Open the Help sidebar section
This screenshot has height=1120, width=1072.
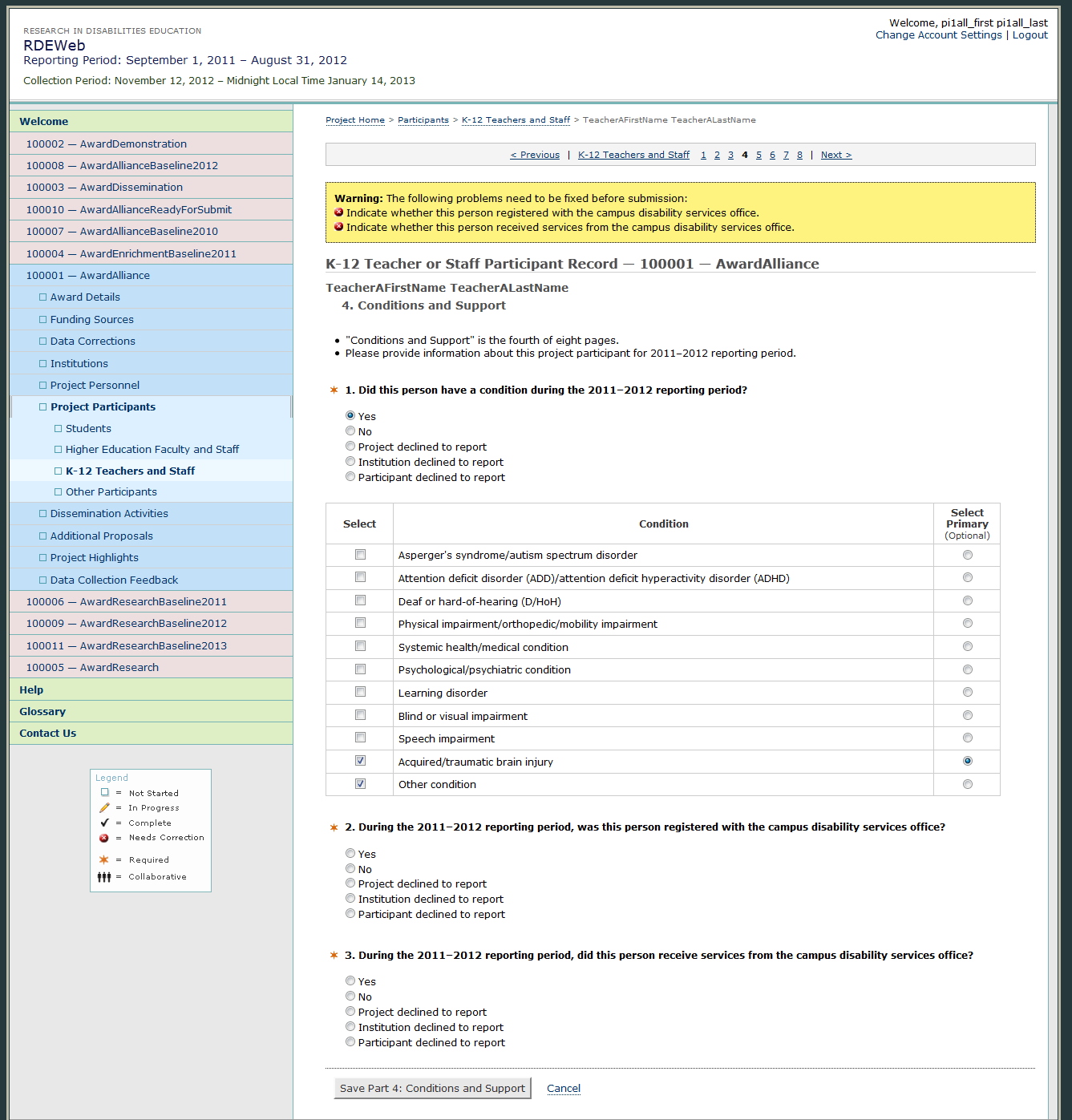coord(31,690)
